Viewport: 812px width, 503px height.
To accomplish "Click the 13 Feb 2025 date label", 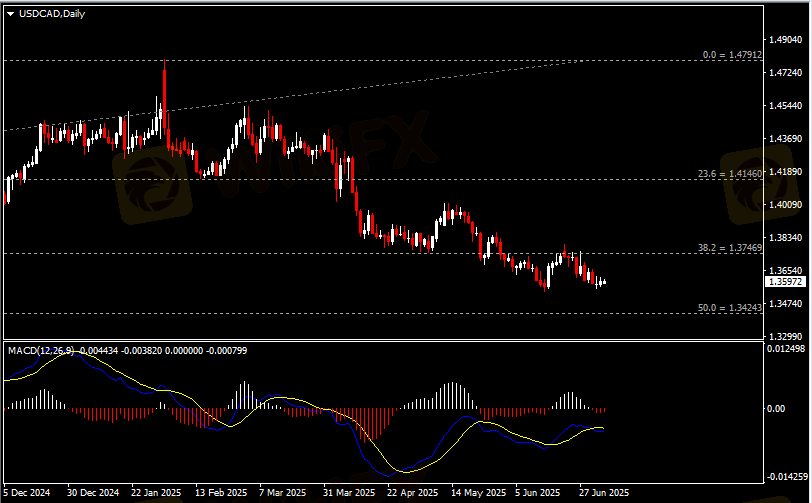I will pyautogui.click(x=221, y=492).
